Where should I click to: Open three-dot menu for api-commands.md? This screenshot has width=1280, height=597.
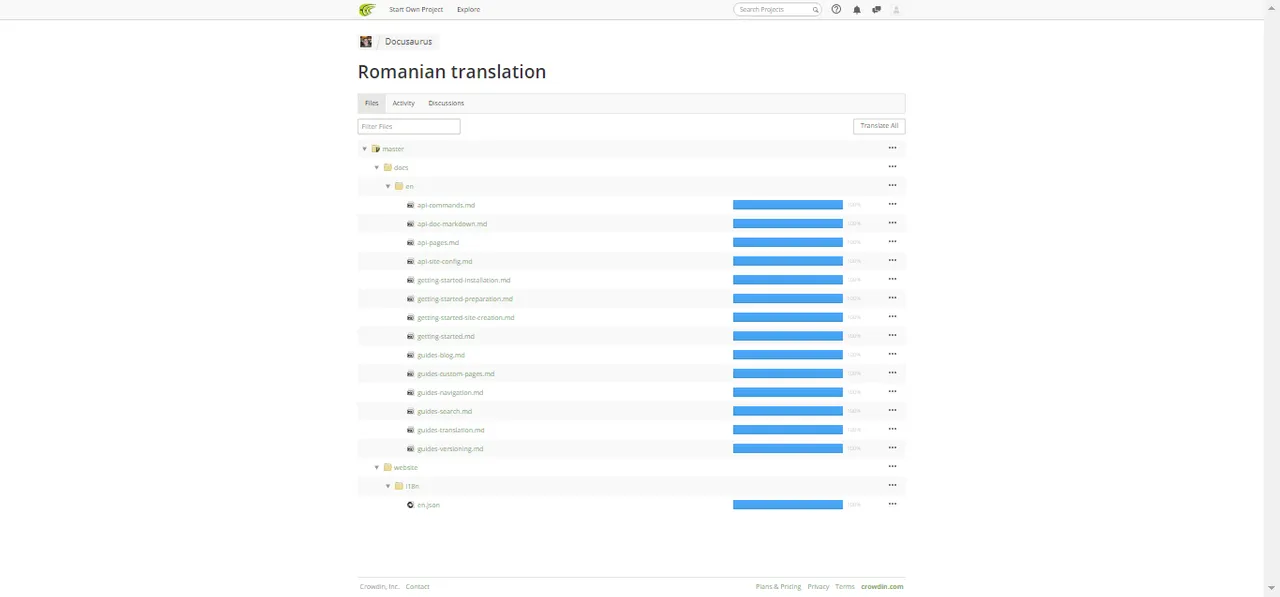(x=892, y=204)
